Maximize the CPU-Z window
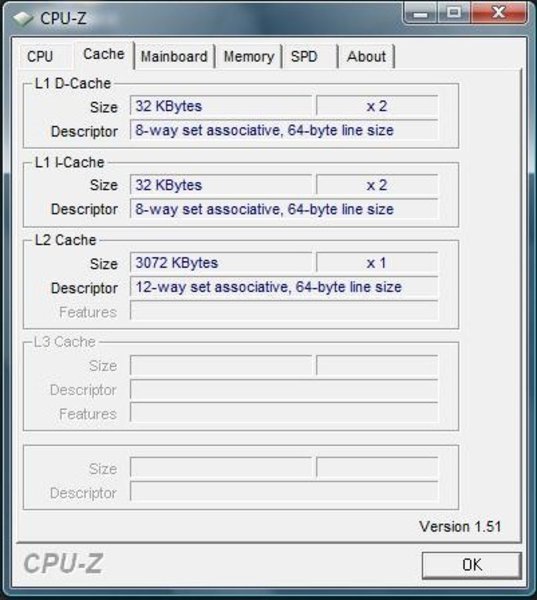 click(454, 13)
